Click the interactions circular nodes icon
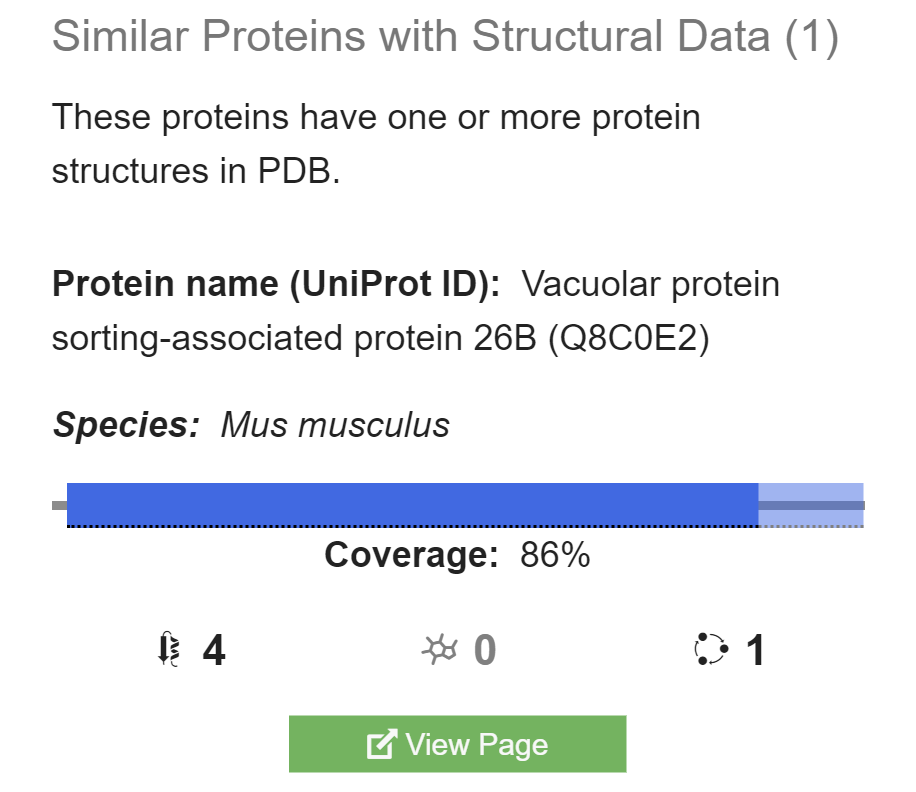 coord(711,650)
